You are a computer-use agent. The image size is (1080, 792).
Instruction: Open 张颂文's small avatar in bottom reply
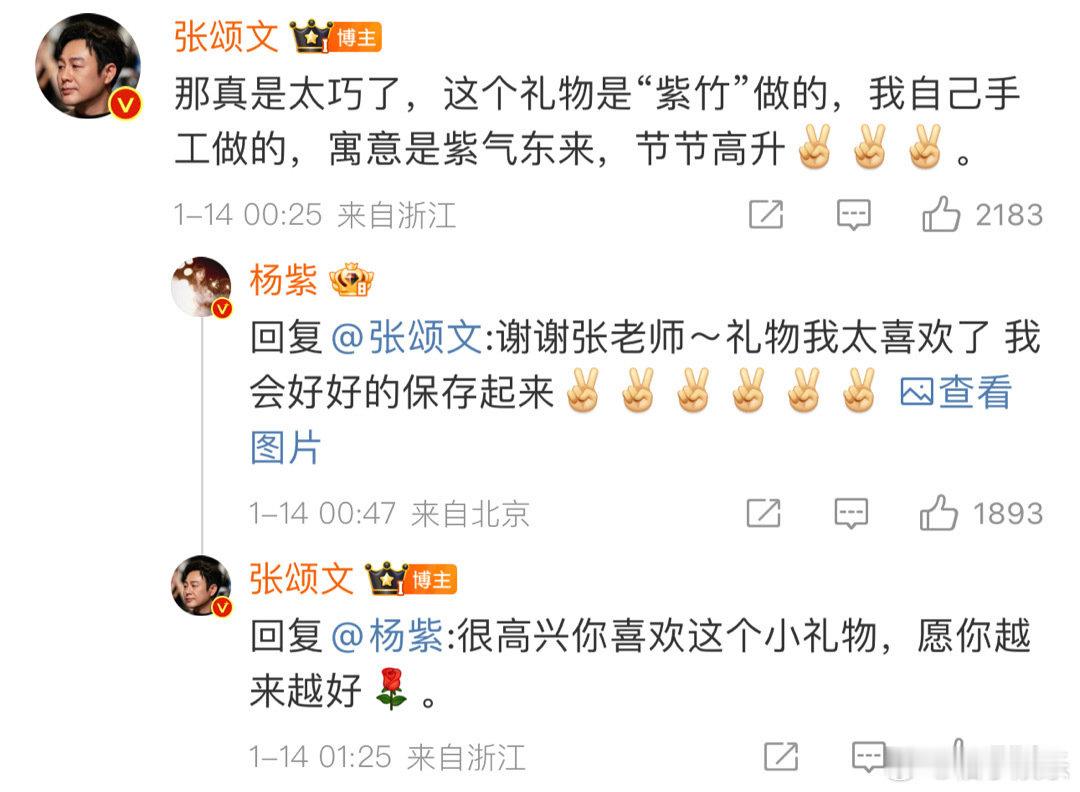point(202,585)
